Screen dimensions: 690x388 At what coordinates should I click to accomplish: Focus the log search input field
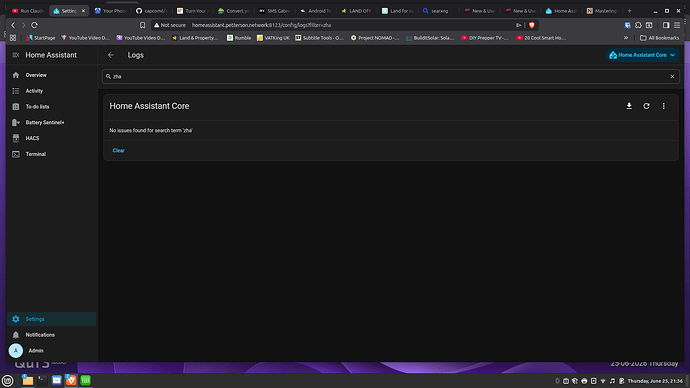point(390,77)
